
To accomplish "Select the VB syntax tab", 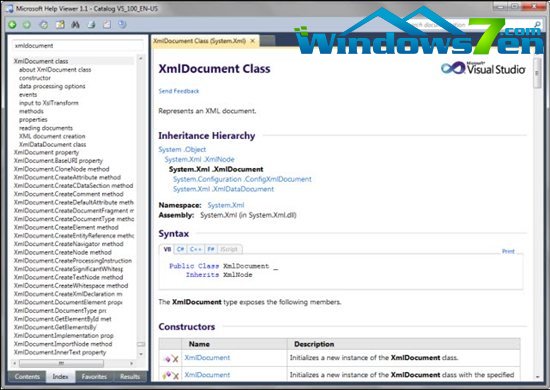I will pos(167,249).
